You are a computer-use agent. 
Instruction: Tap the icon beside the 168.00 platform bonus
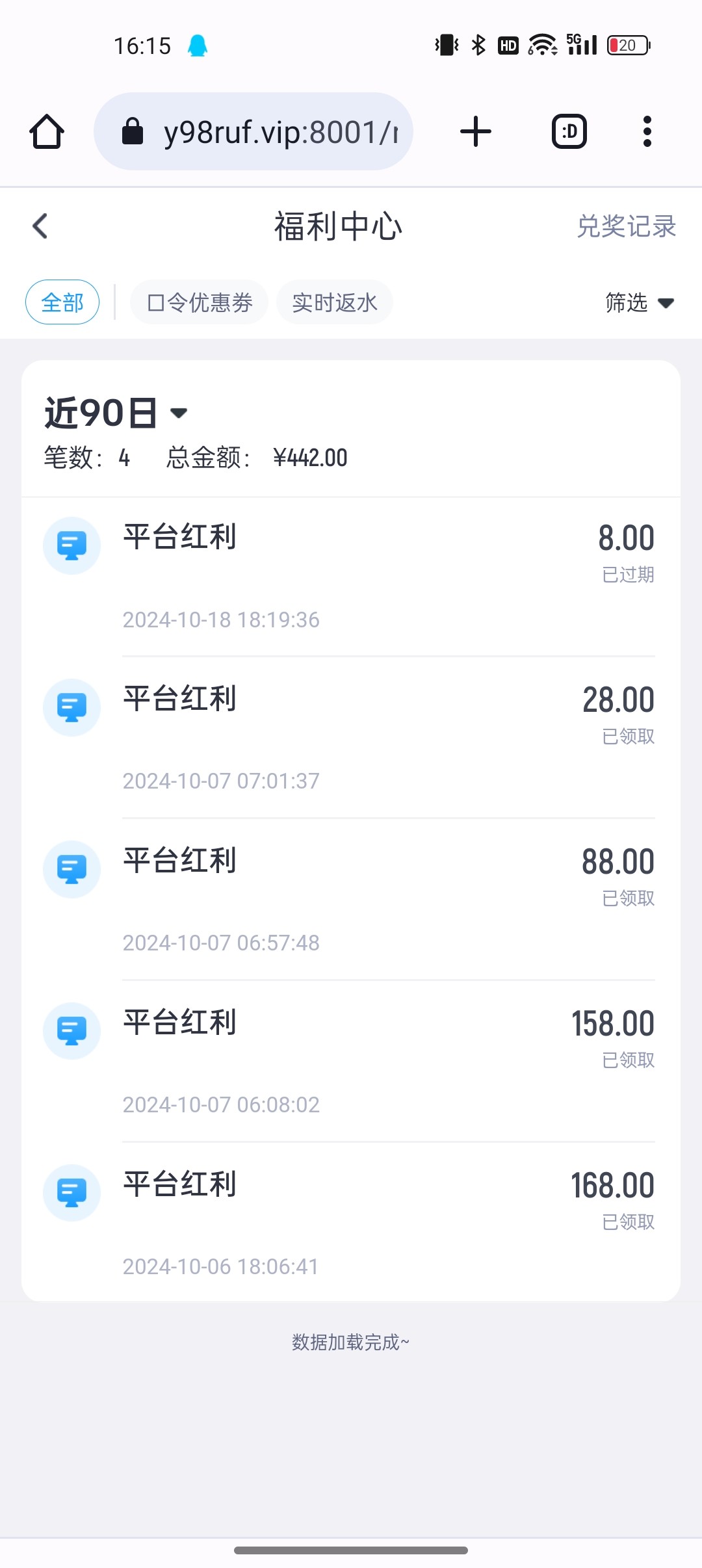[x=71, y=1193]
